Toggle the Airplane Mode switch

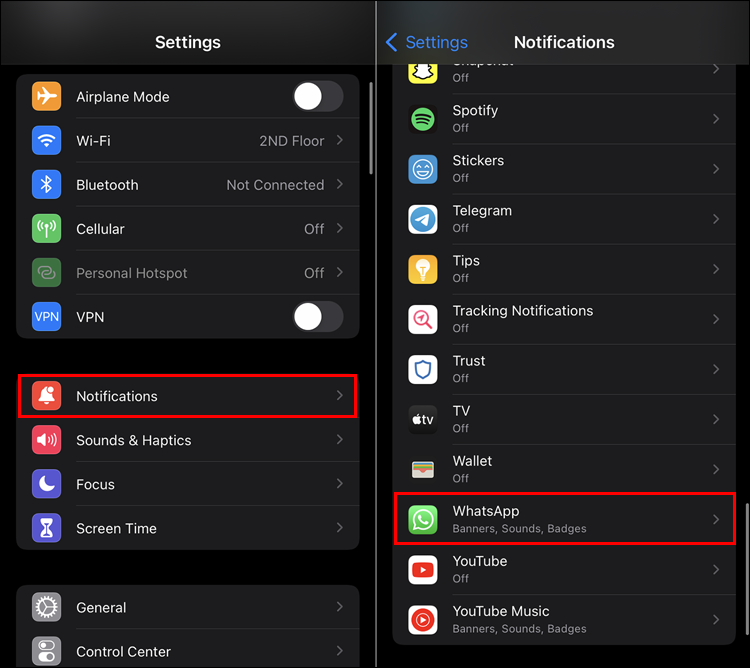tap(318, 96)
